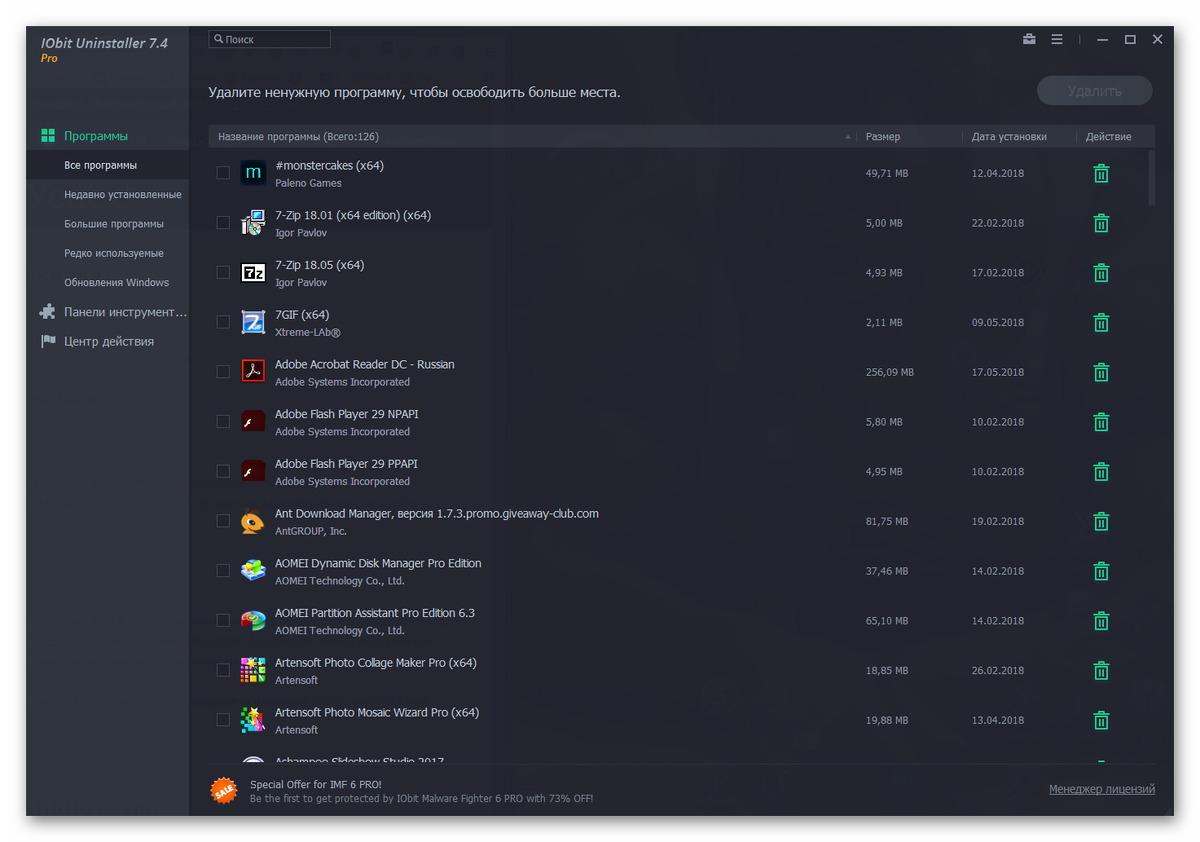Tick the Artensoft Photo Collage Maker checkbox
The height and width of the screenshot is (842, 1200).
coord(223,670)
